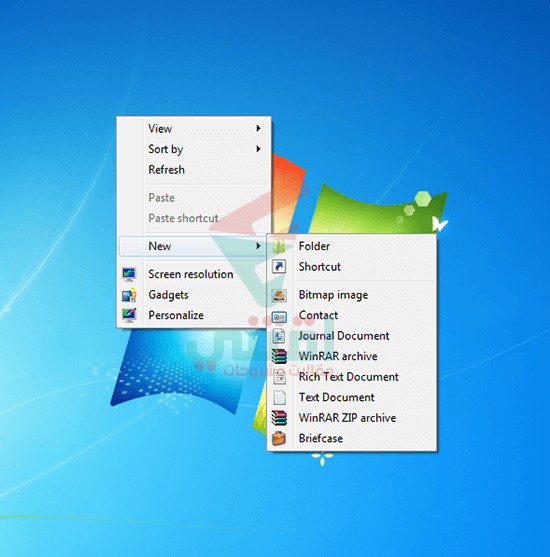This screenshot has height=557, width=550.
Task: Create a new WinRAR ZIP archive
Action: 352,418
